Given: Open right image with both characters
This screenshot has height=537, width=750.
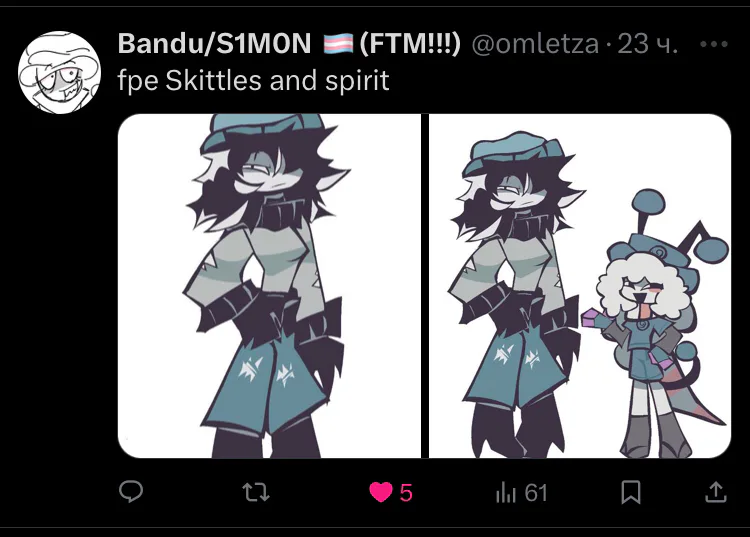Looking at the screenshot, I should (x=580, y=286).
